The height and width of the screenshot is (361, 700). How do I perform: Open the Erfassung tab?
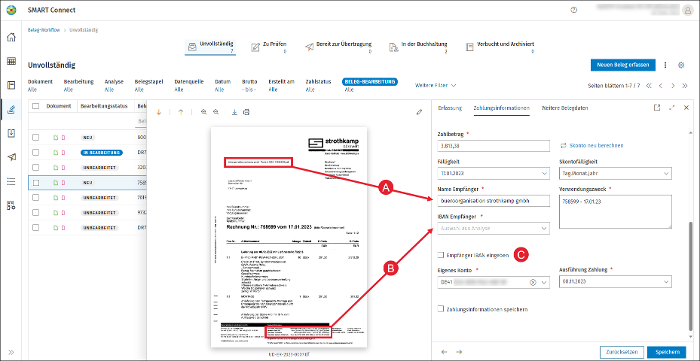pos(450,108)
